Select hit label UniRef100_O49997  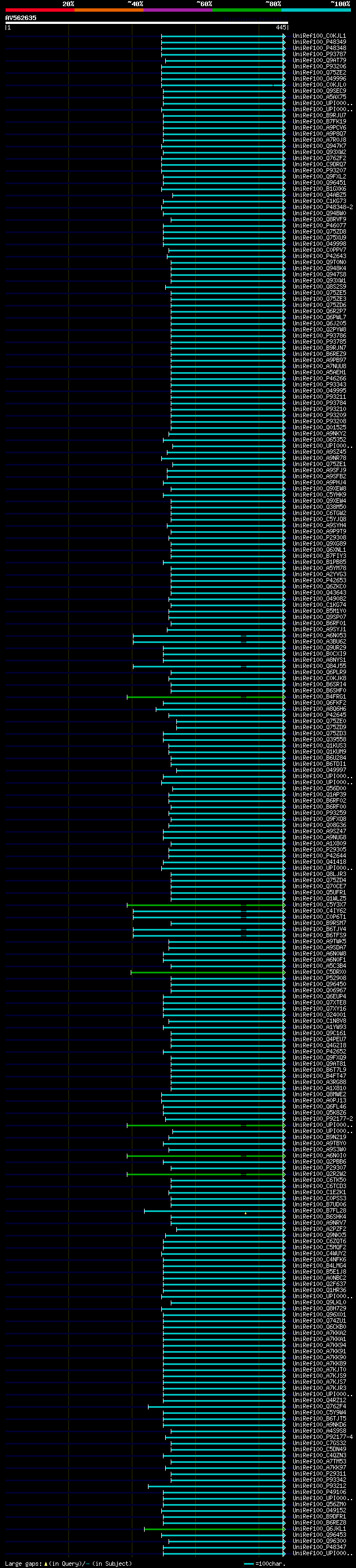[319, 770]
